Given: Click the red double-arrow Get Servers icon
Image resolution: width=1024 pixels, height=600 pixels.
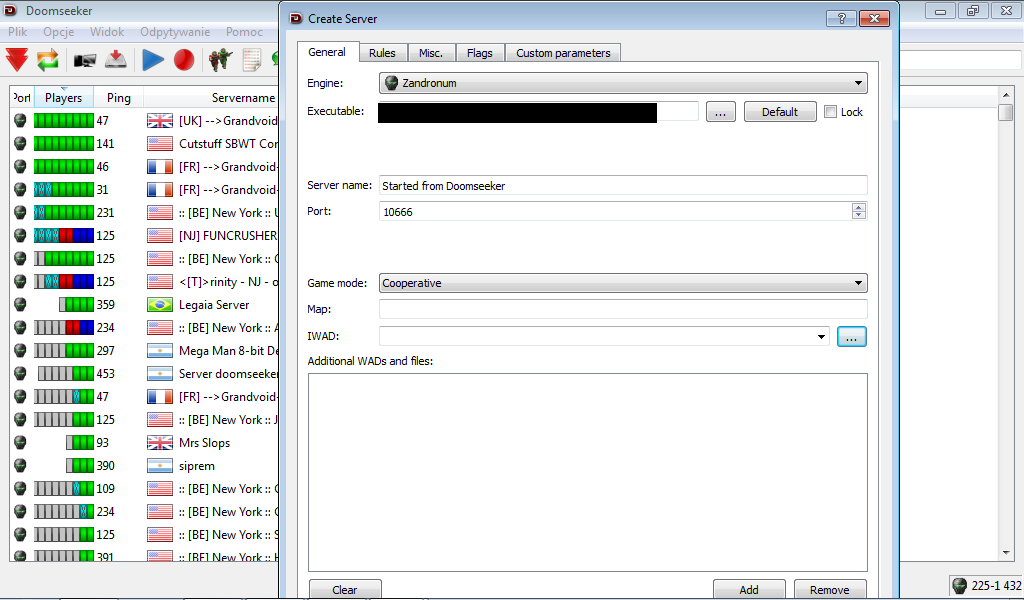Looking at the screenshot, I should [17, 60].
